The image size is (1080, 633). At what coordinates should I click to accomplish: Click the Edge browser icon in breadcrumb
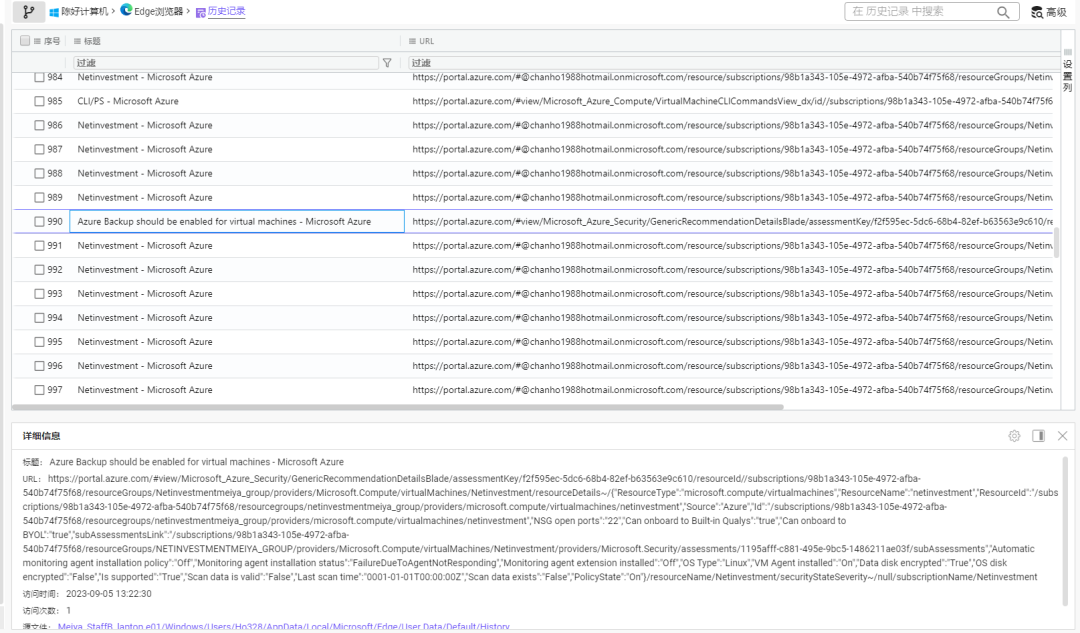[x=126, y=10]
